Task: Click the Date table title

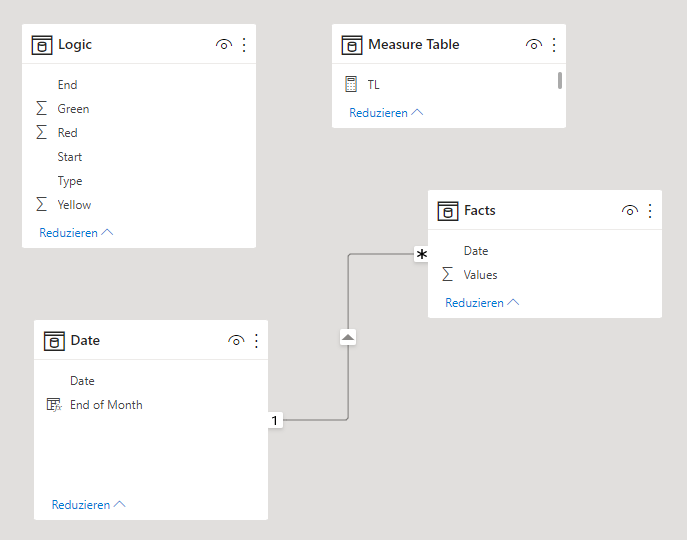Action: point(85,340)
